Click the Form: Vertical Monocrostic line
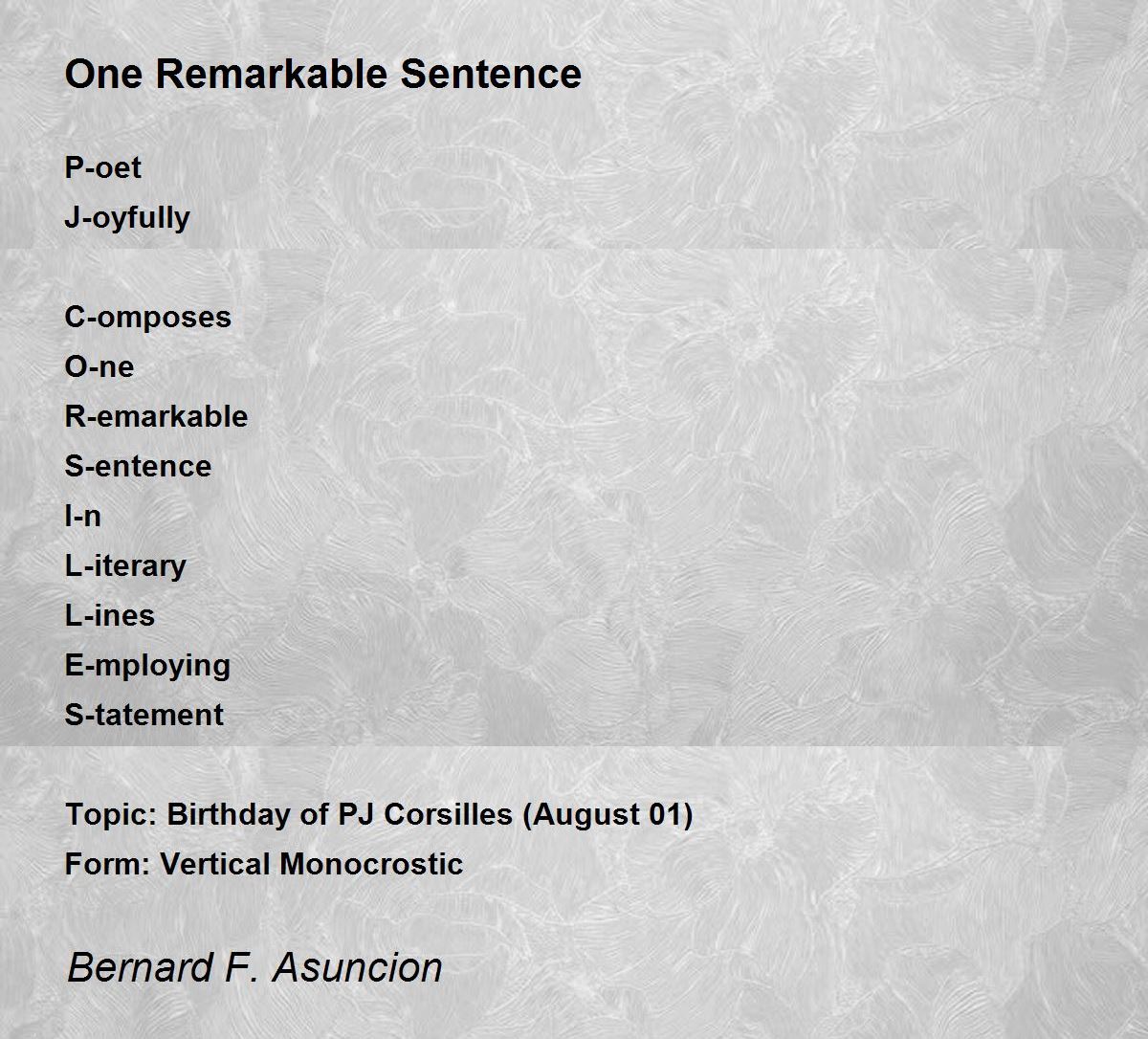Image resolution: width=1148 pixels, height=1039 pixels. click(264, 864)
